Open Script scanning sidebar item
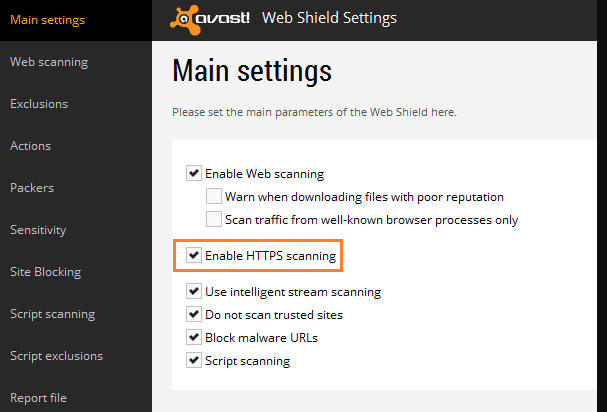 tap(53, 314)
